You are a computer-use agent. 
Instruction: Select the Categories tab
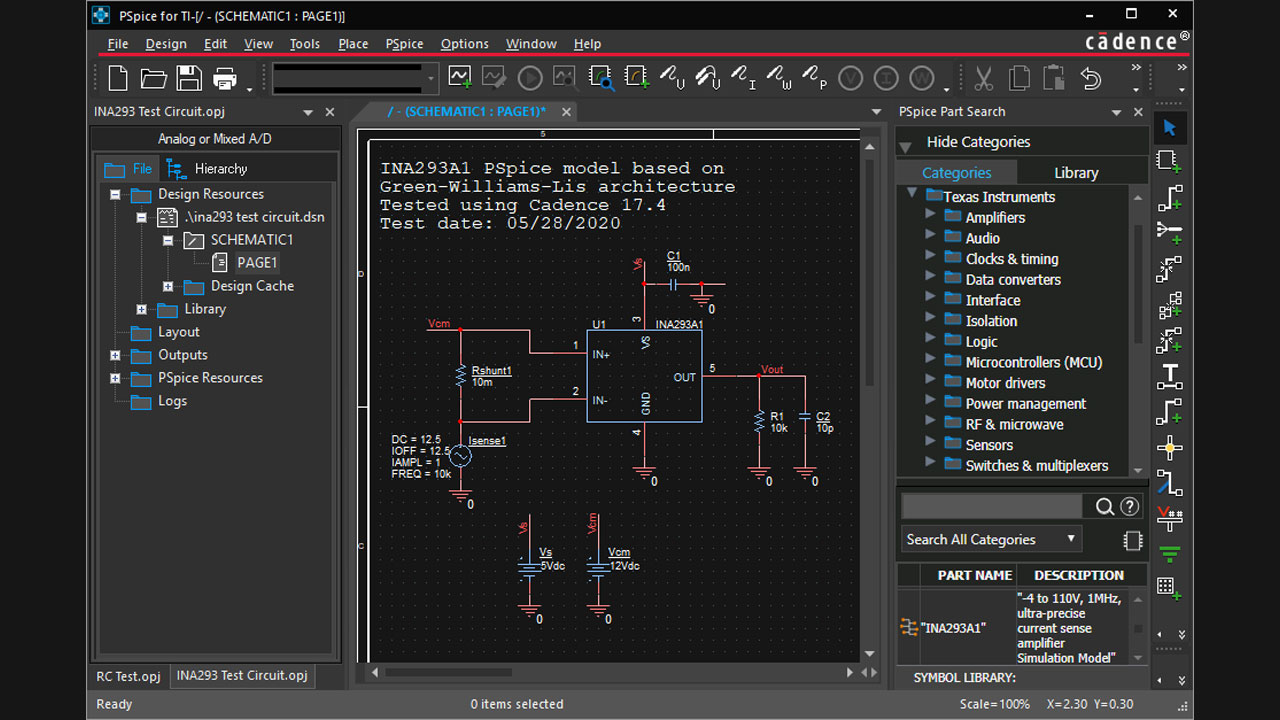click(x=956, y=173)
